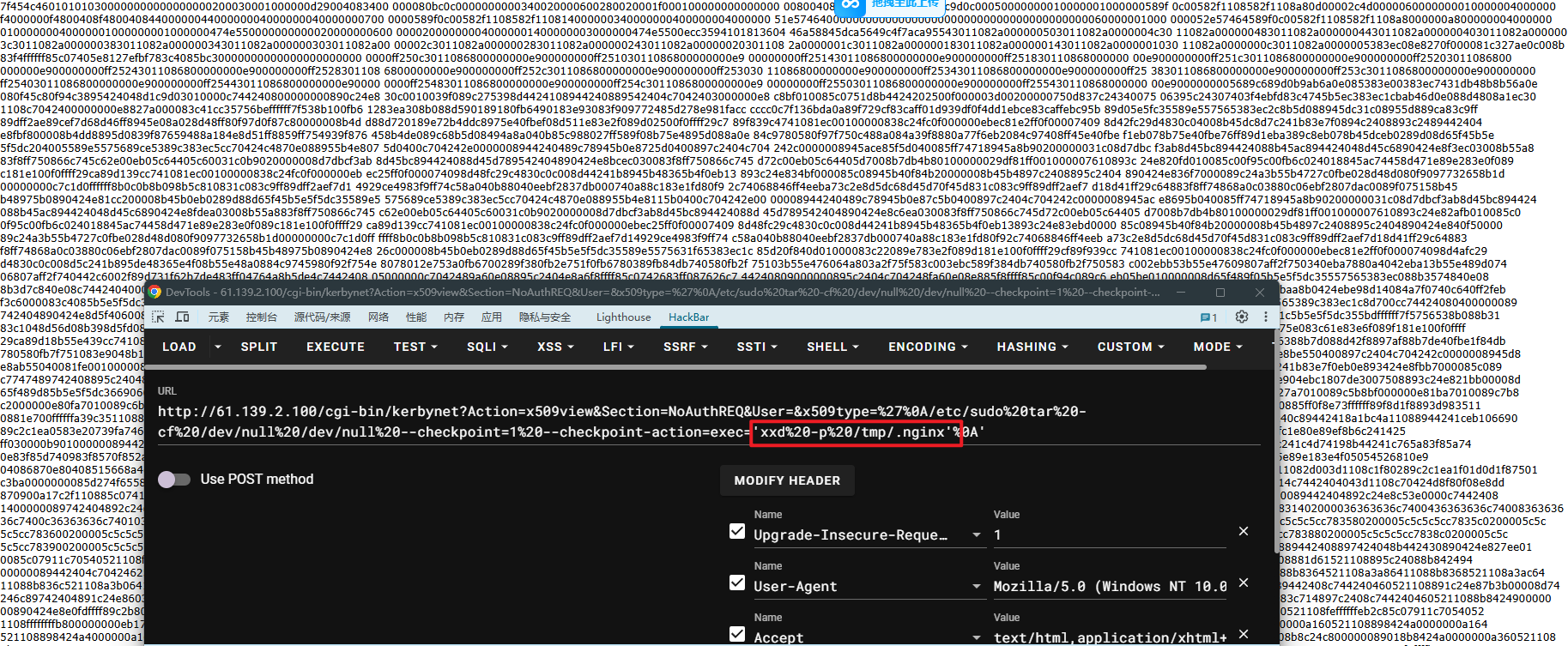The width and height of the screenshot is (1568, 646).
Task: Remove the Upgrade-Insecure-Requests header row
Action: coord(1244,532)
